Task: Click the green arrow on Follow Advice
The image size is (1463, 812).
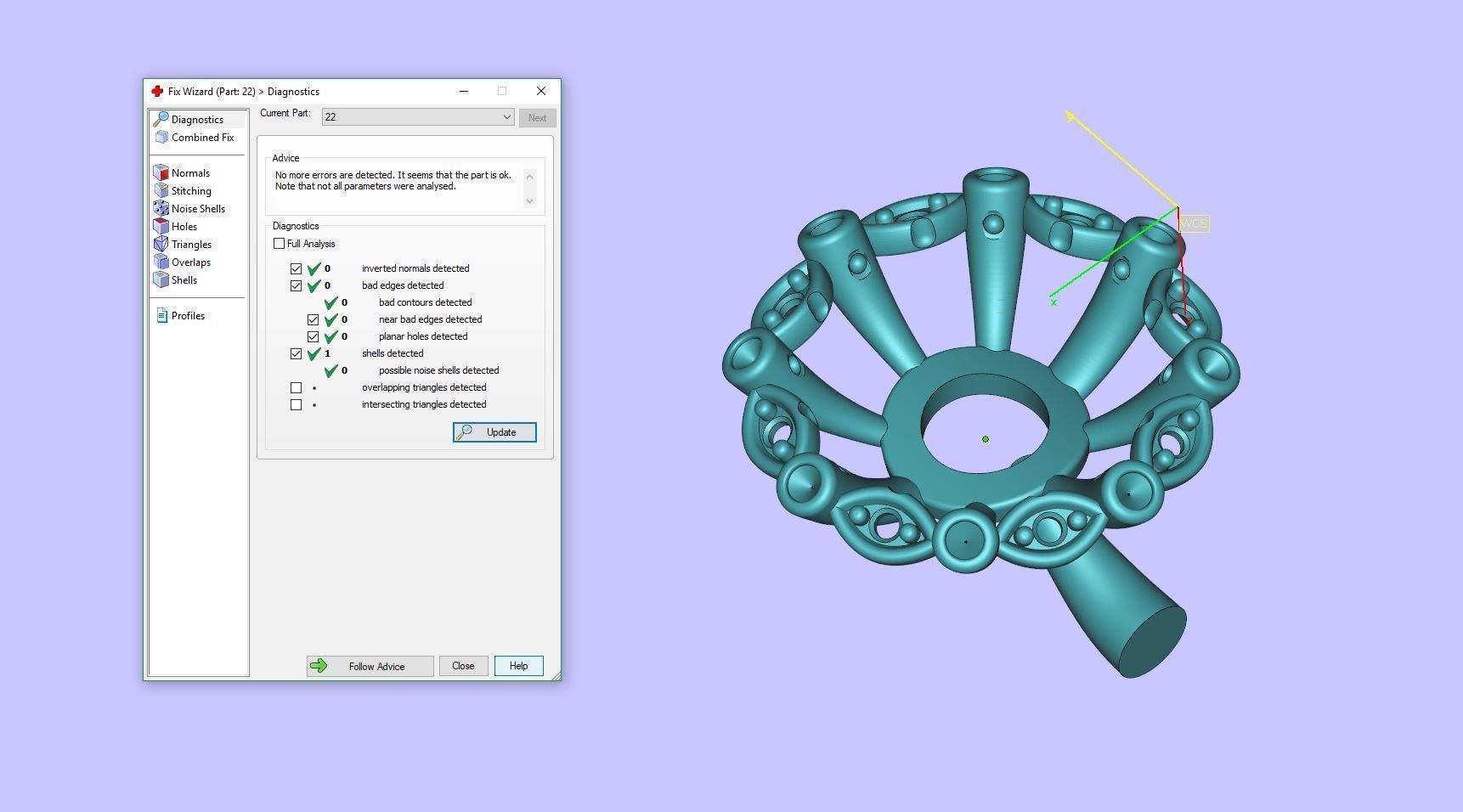Action: pyautogui.click(x=319, y=666)
